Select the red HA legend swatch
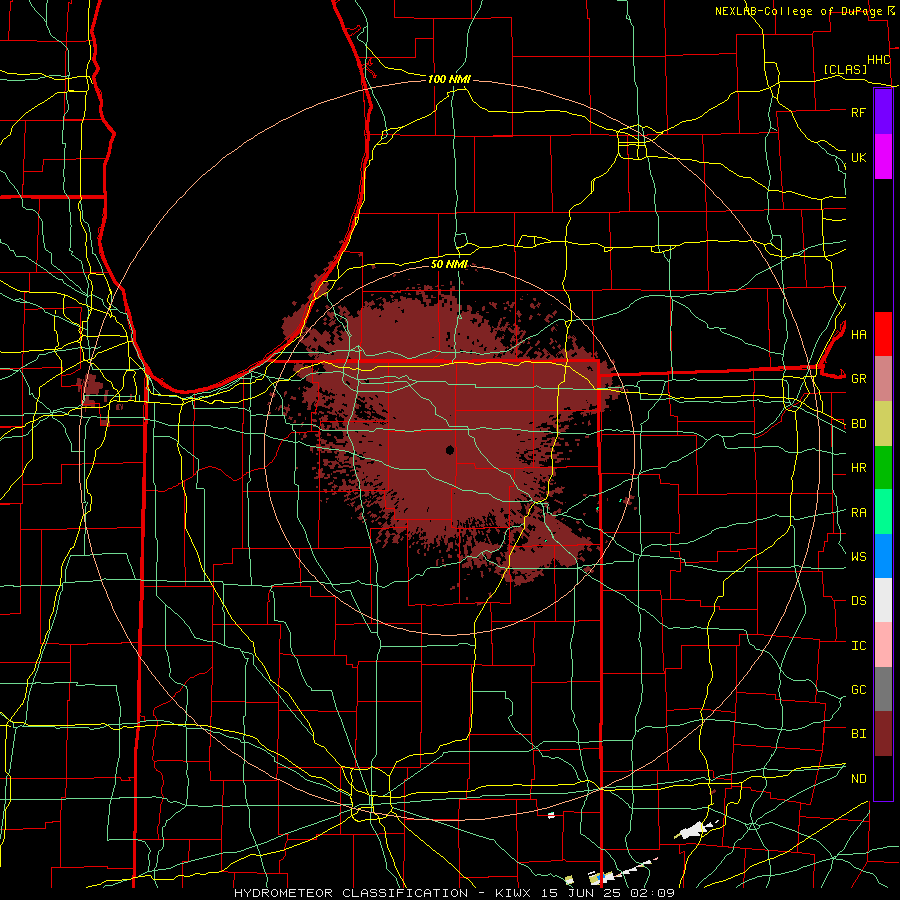 [883, 334]
